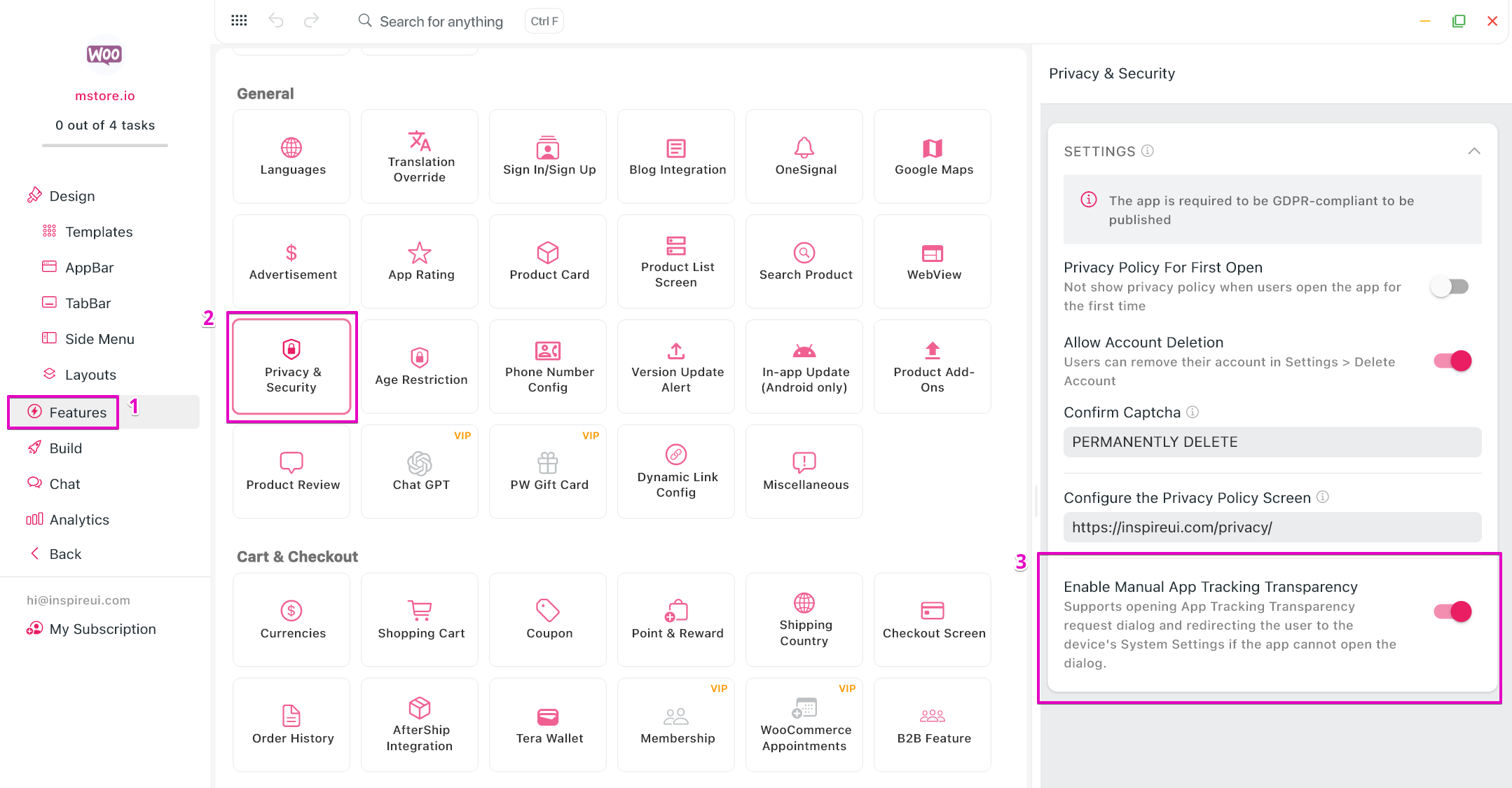This screenshot has height=788, width=1512.
Task: Select Build in the sidebar
Action: [x=65, y=448]
